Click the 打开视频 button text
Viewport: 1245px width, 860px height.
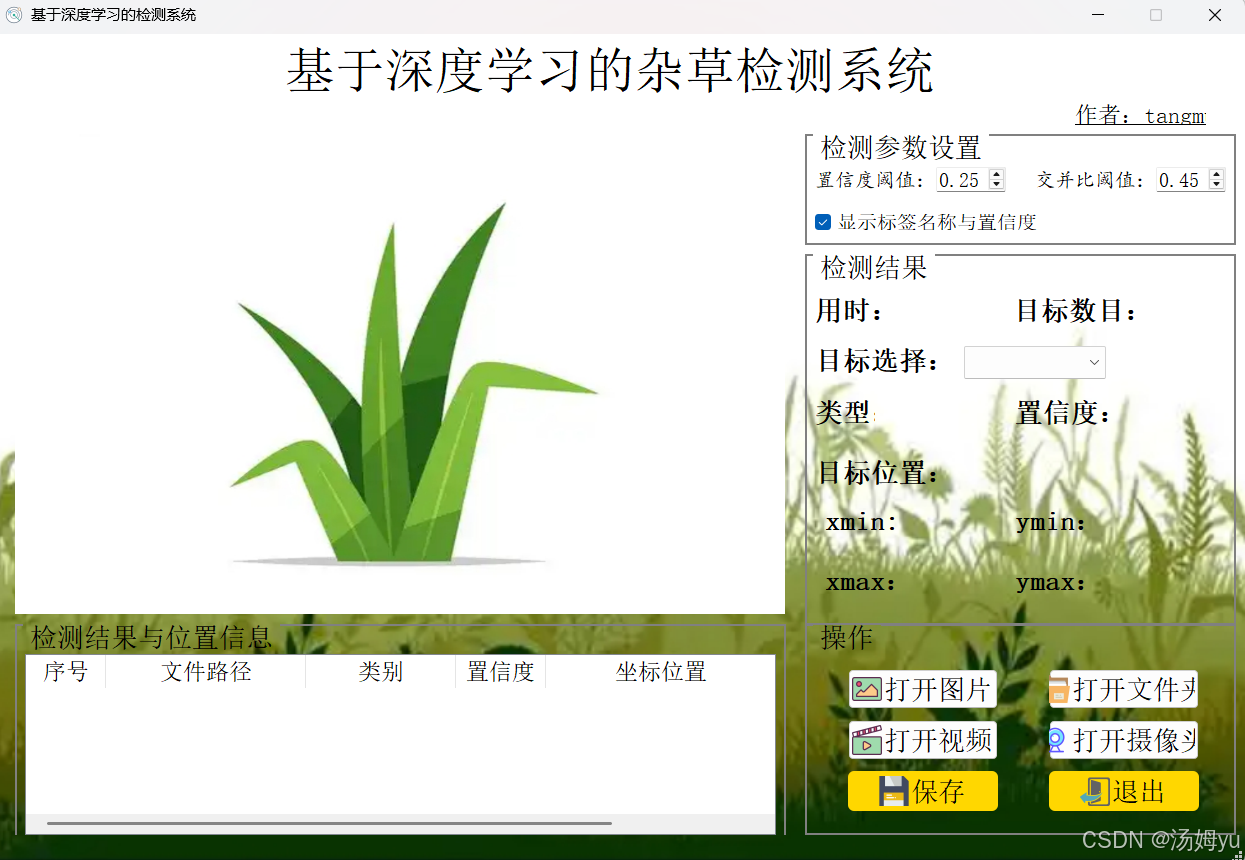click(x=938, y=740)
